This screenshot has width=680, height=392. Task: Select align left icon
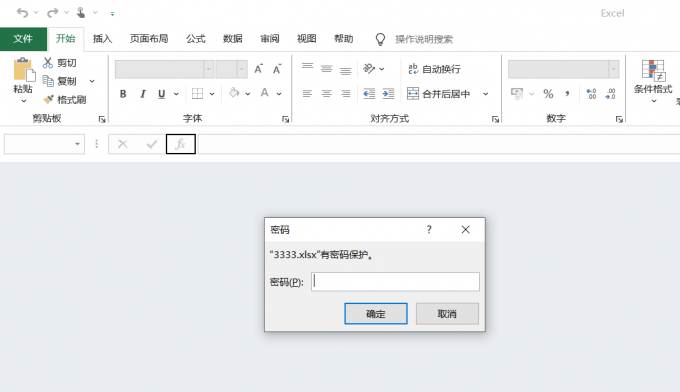tap(307, 94)
